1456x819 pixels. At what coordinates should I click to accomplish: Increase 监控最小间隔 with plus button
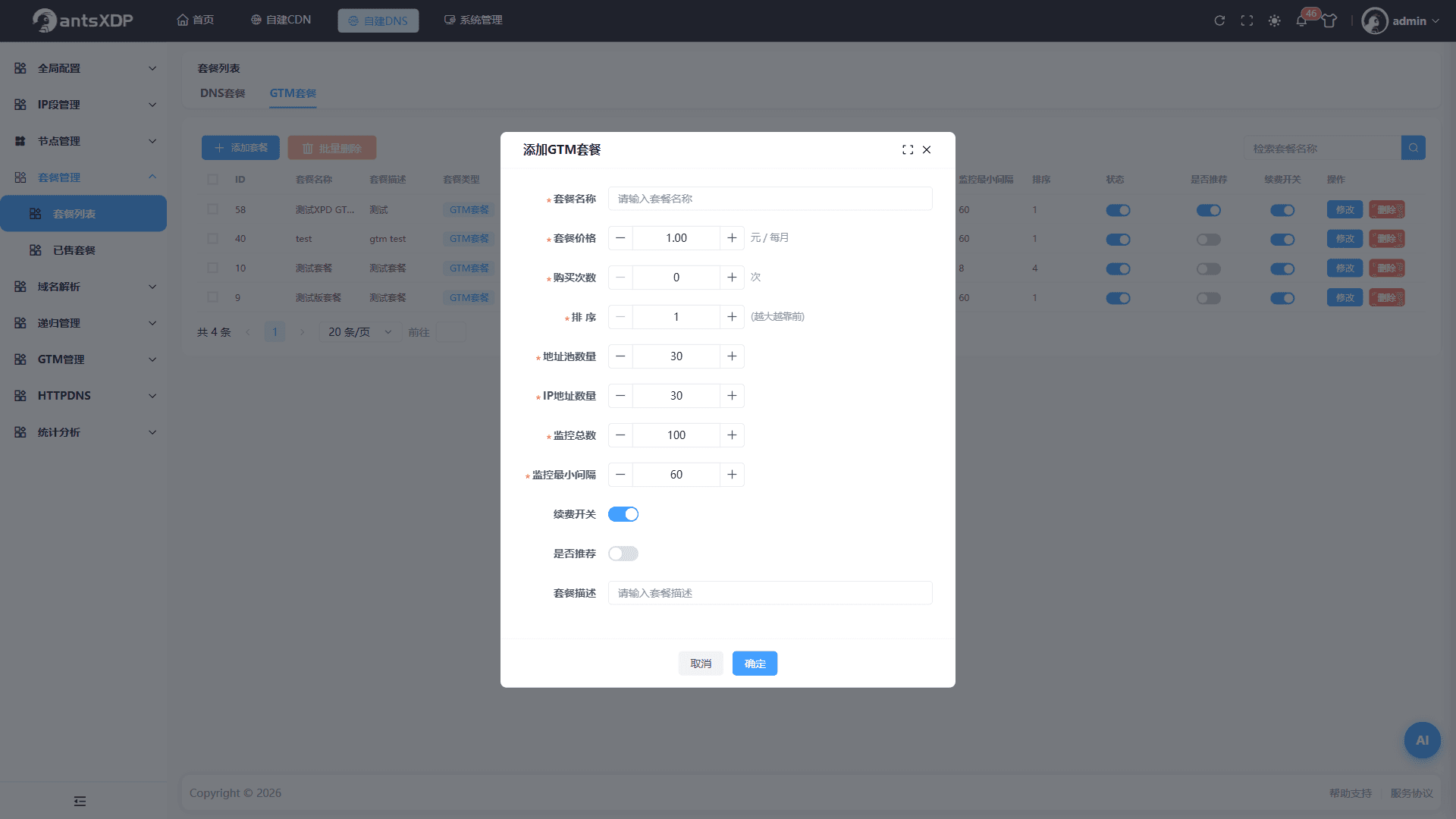coord(732,475)
